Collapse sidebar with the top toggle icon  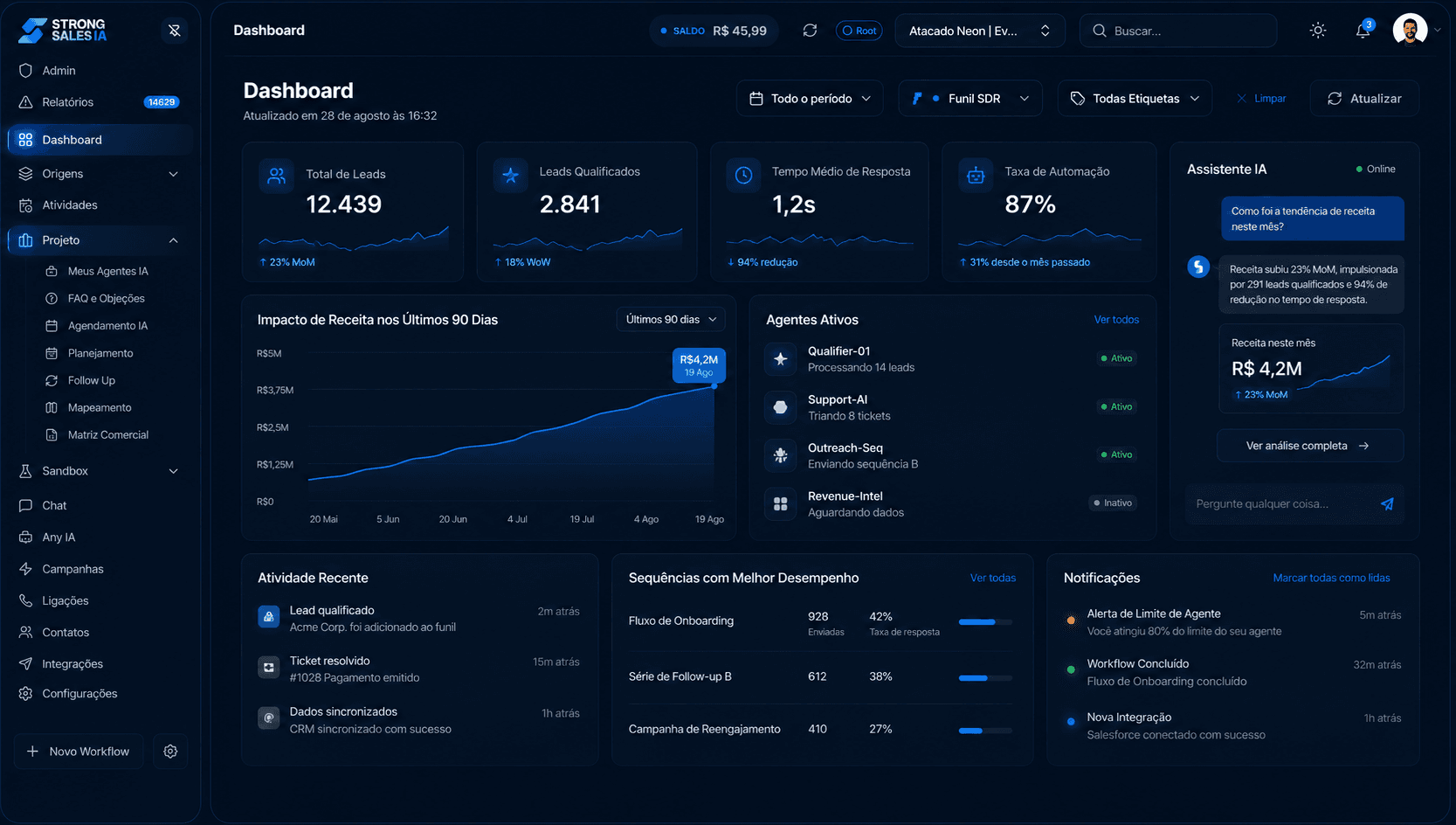click(x=175, y=31)
